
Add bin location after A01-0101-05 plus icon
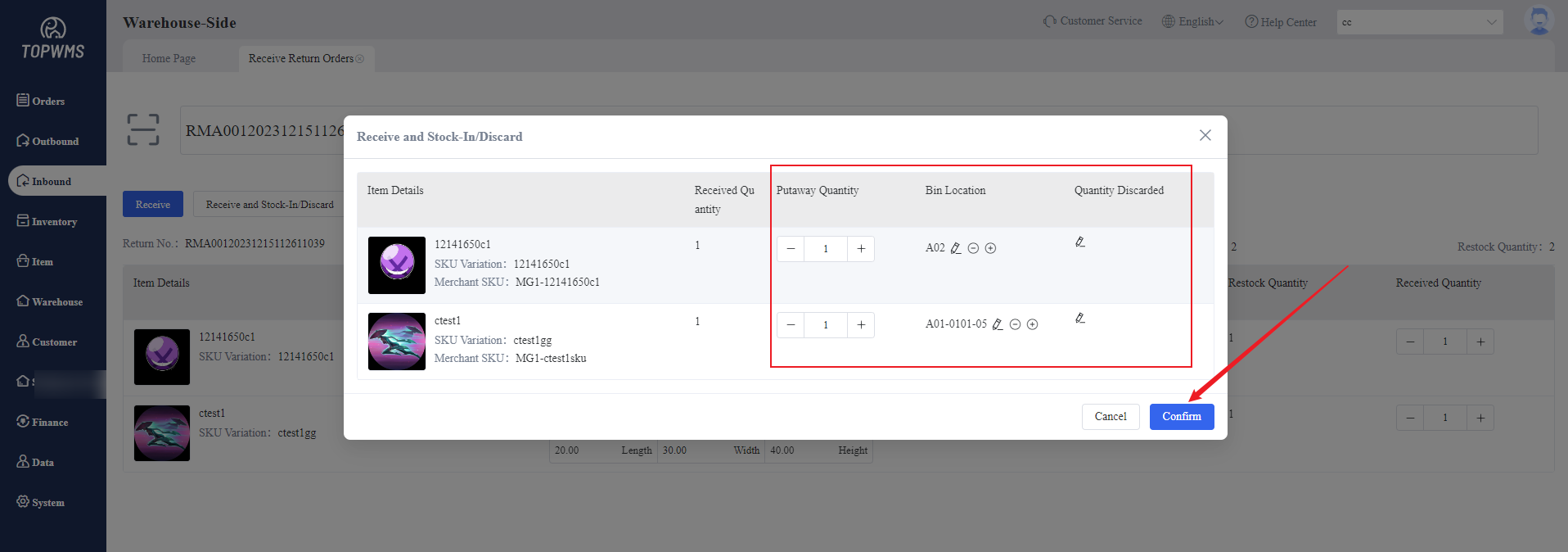[1032, 324]
